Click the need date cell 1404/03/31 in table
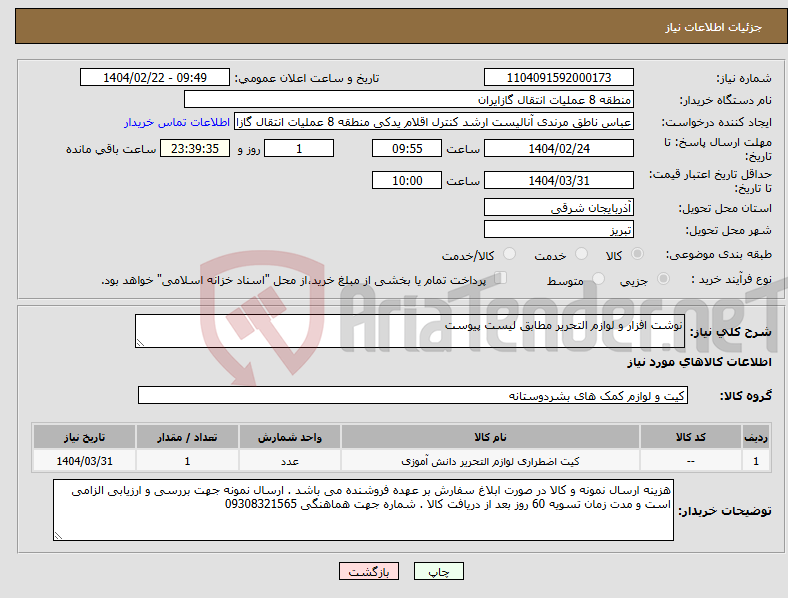Image resolution: width=788 pixels, height=598 pixels. click(84, 461)
